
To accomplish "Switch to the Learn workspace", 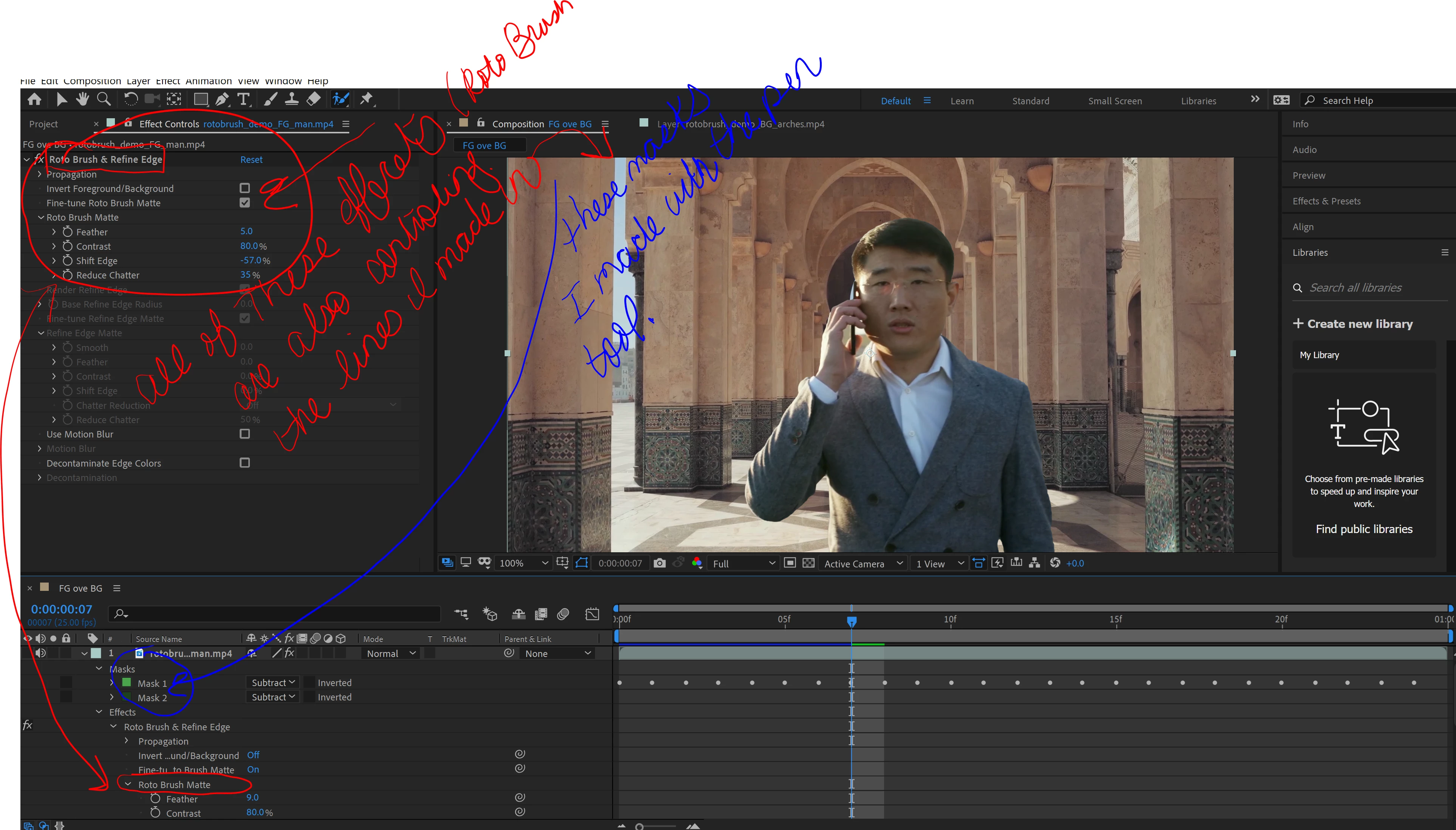I will pos(962,101).
